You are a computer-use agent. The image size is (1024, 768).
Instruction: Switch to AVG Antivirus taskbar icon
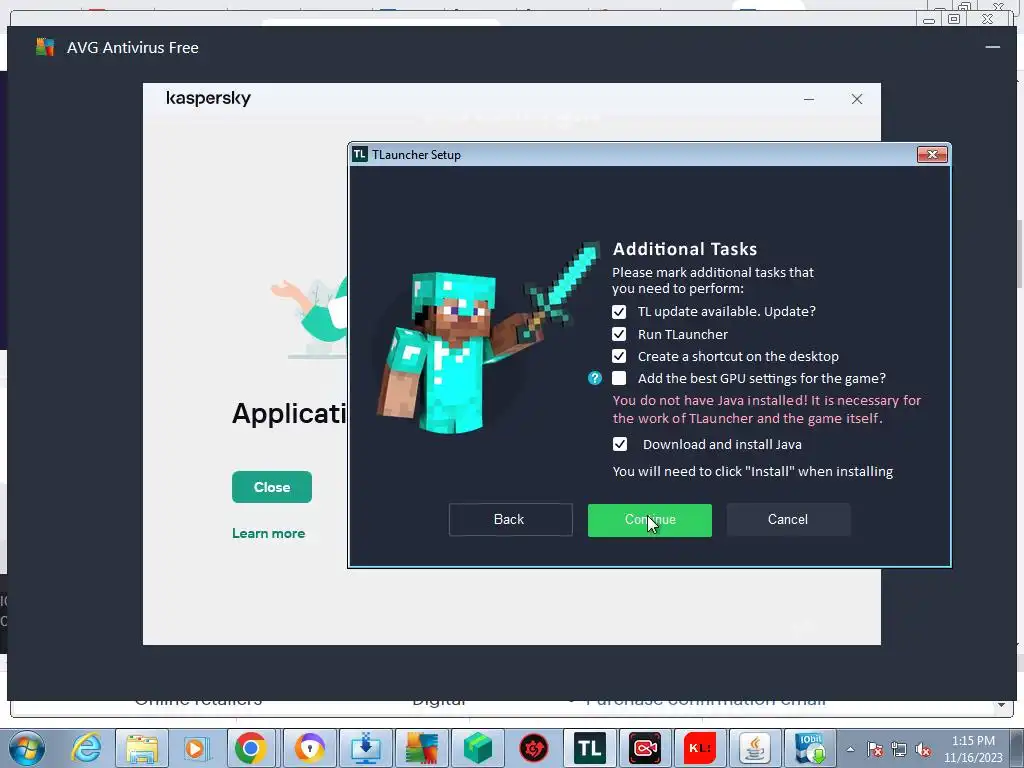click(422, 748)
